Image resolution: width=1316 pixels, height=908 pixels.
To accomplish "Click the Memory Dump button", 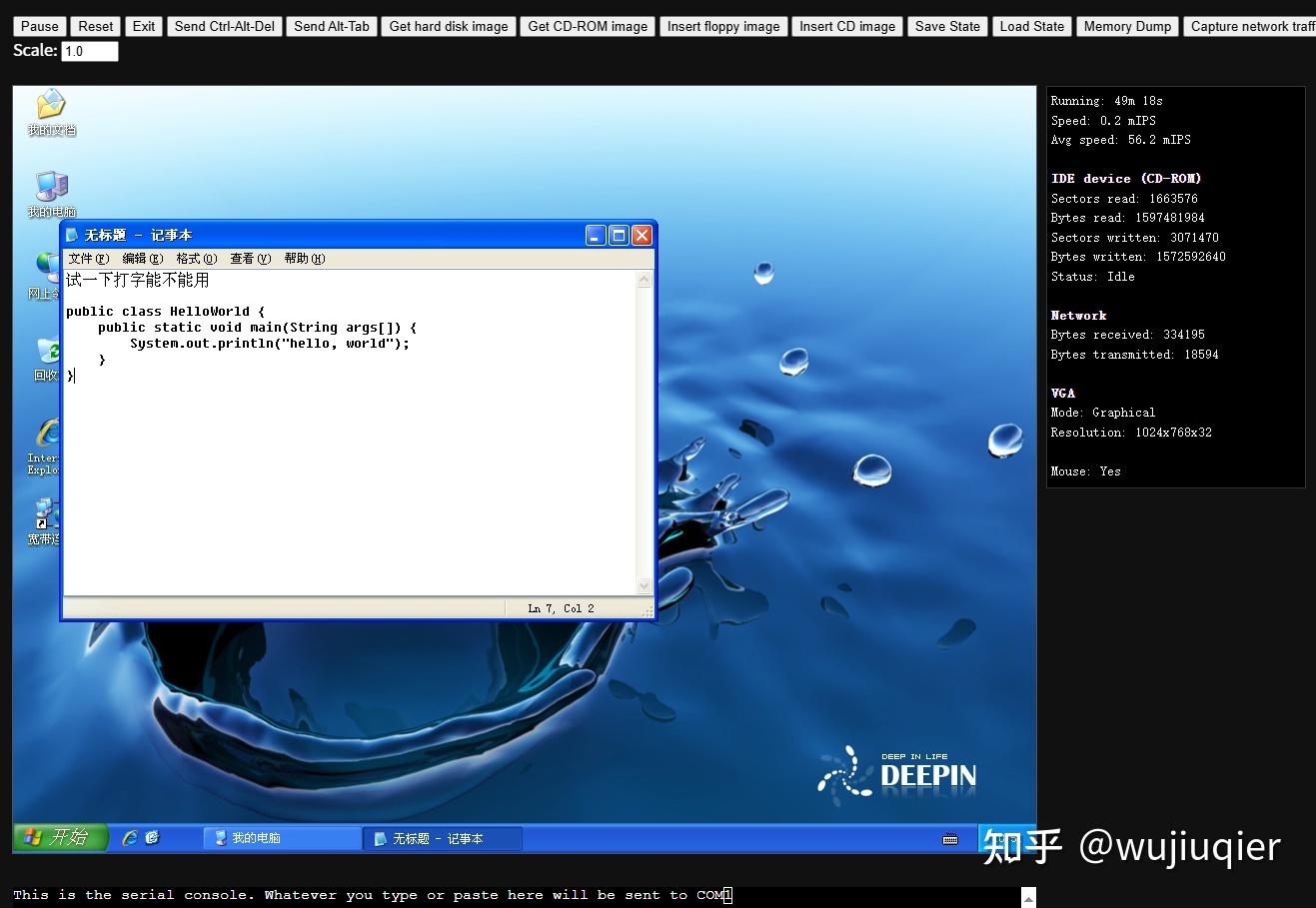I will pyautogui.click(x=1126, y=26).
